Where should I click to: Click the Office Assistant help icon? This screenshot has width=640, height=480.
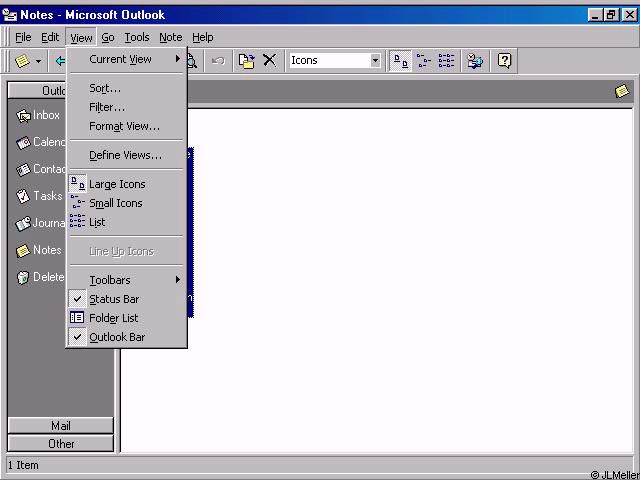[504, 61]
